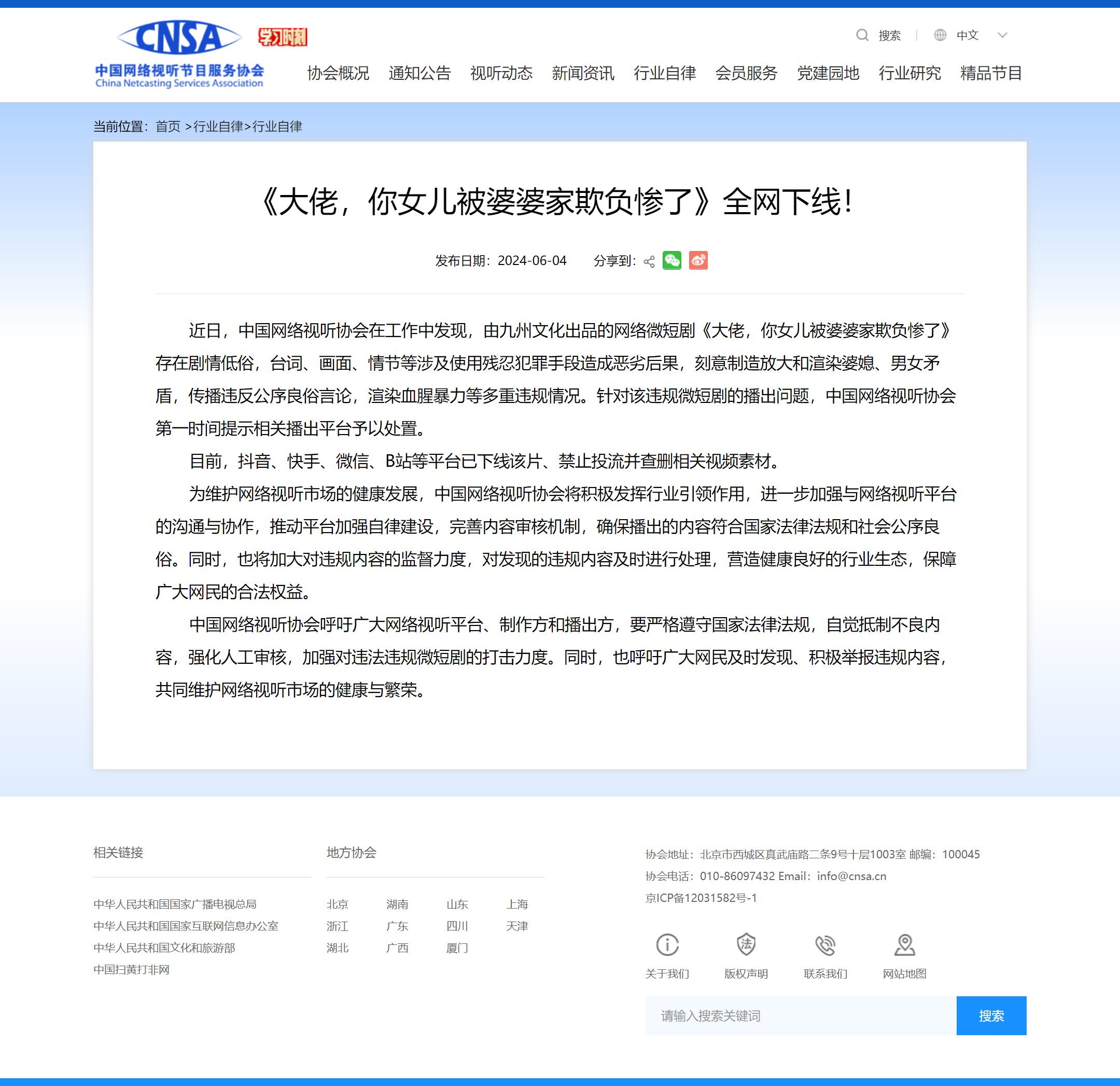Open the red 学习时刻 banner icon
The width and height of the screenshot is (1120, 1086).
282,37
